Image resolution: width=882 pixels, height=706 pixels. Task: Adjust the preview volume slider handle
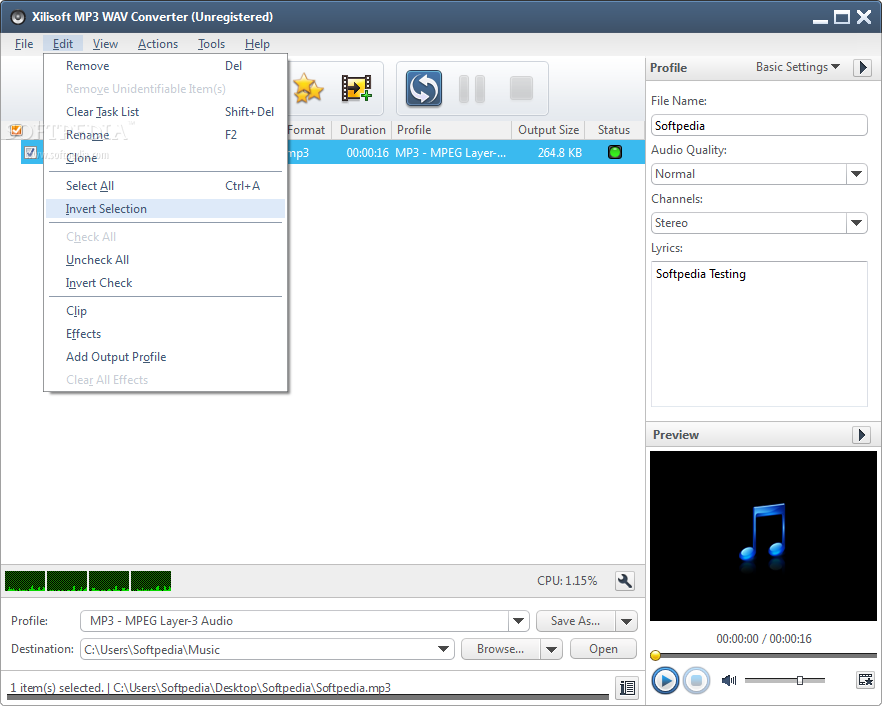click(x=799, y=681)
